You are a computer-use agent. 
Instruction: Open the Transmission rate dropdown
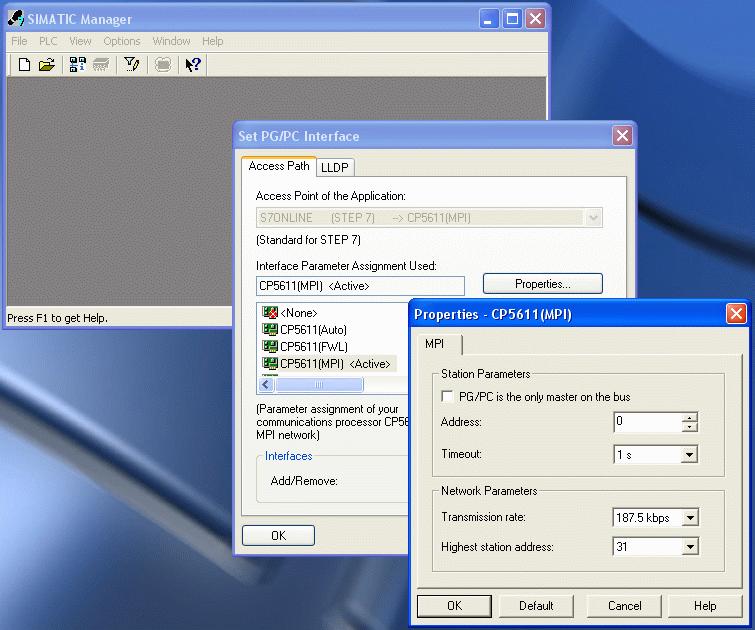coord(690,517)
